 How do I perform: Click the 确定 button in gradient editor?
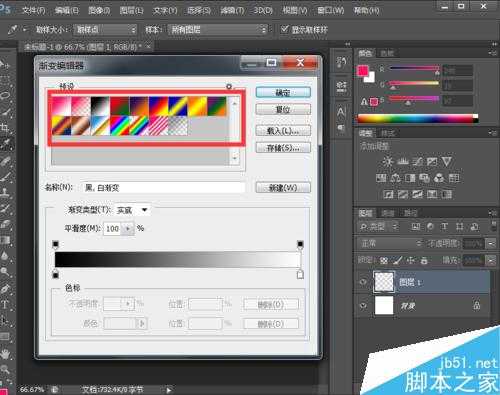tap(283, 92)
